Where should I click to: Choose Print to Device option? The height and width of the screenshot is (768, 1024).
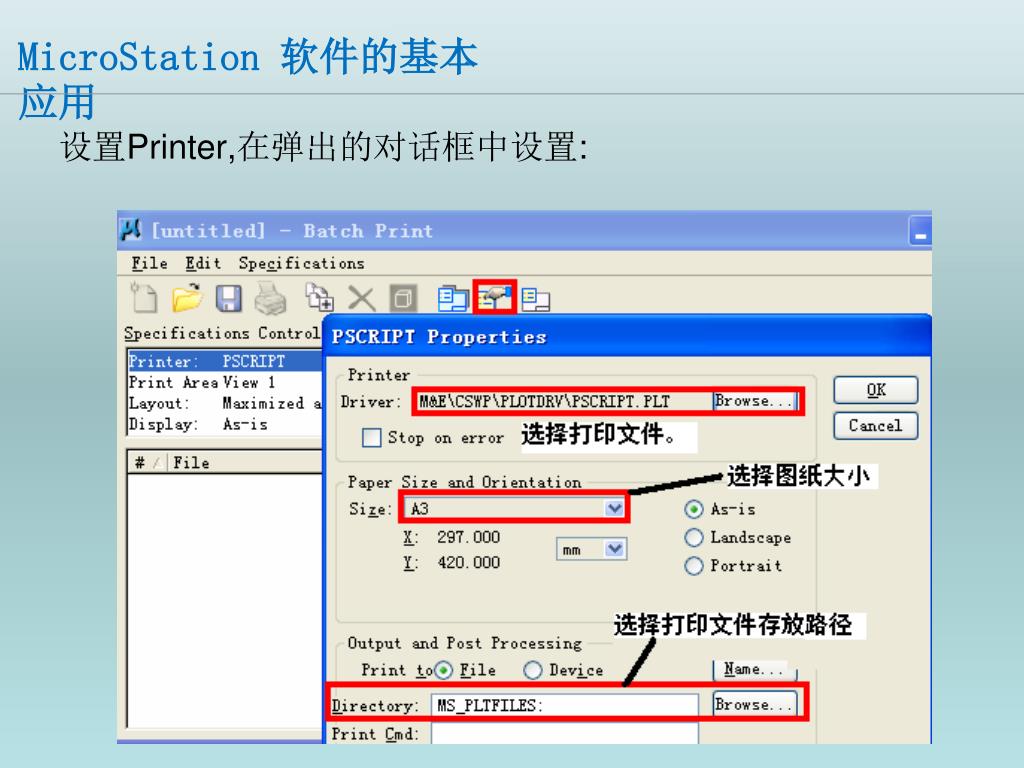(533, 670)
